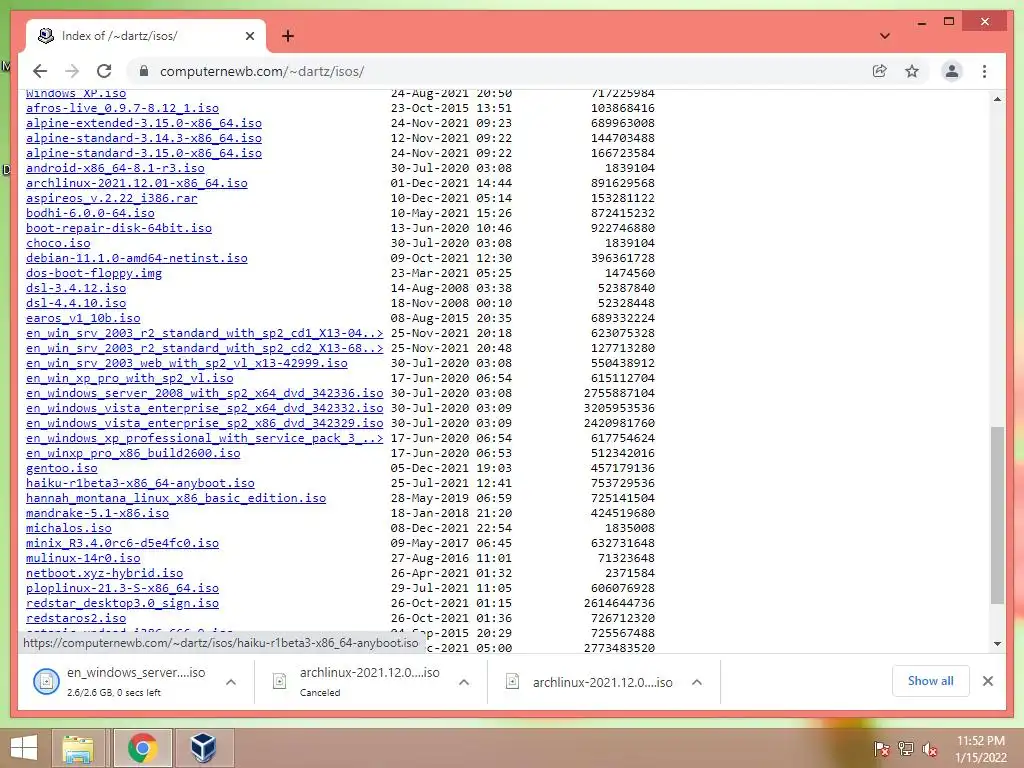Click the choco.iso link
Screen dimensions: 1024x768
(x=58, y=244)
